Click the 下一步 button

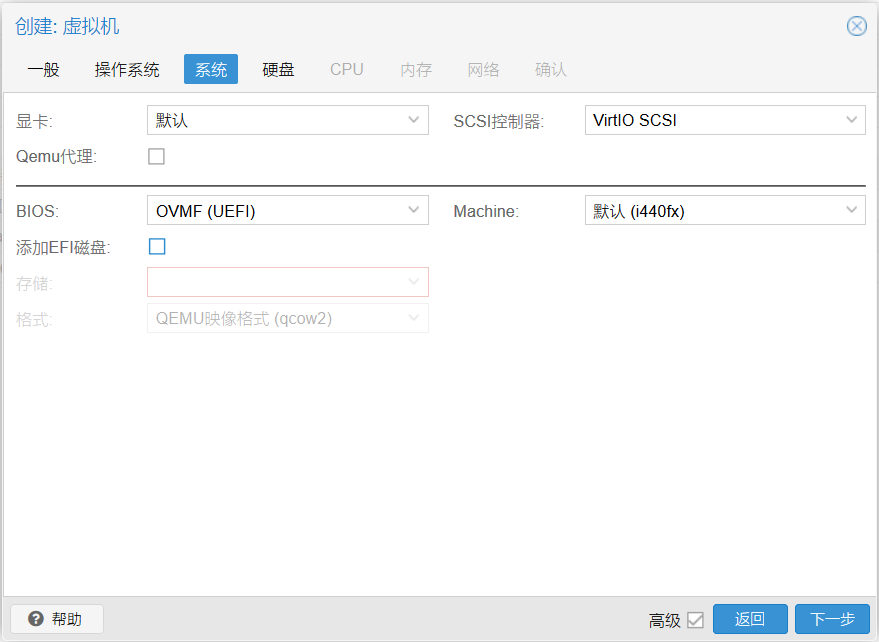point(832,619)
